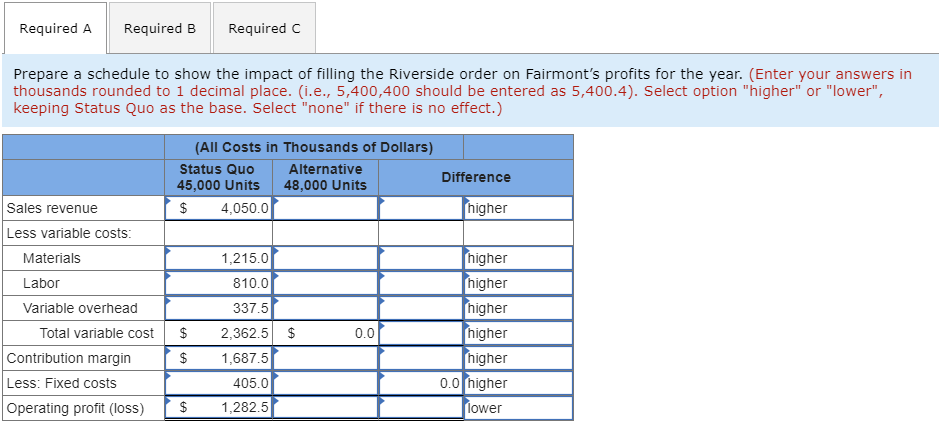The height and width of the screenshot is (422, 948).
Task: Click the Alternative 48,000 Units header
Action: click(x=325, y=177)
